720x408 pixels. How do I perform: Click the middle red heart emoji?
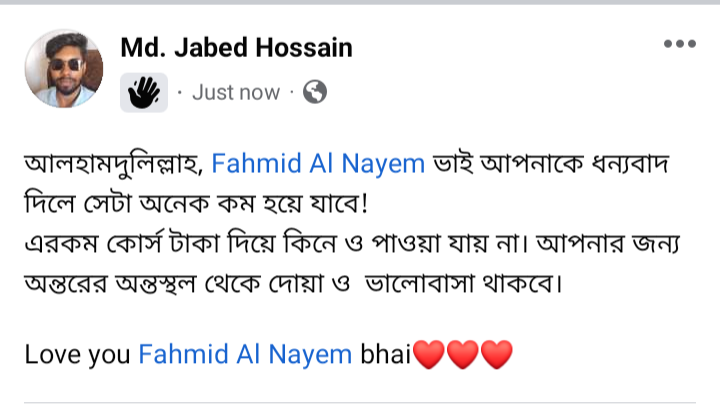462,354
